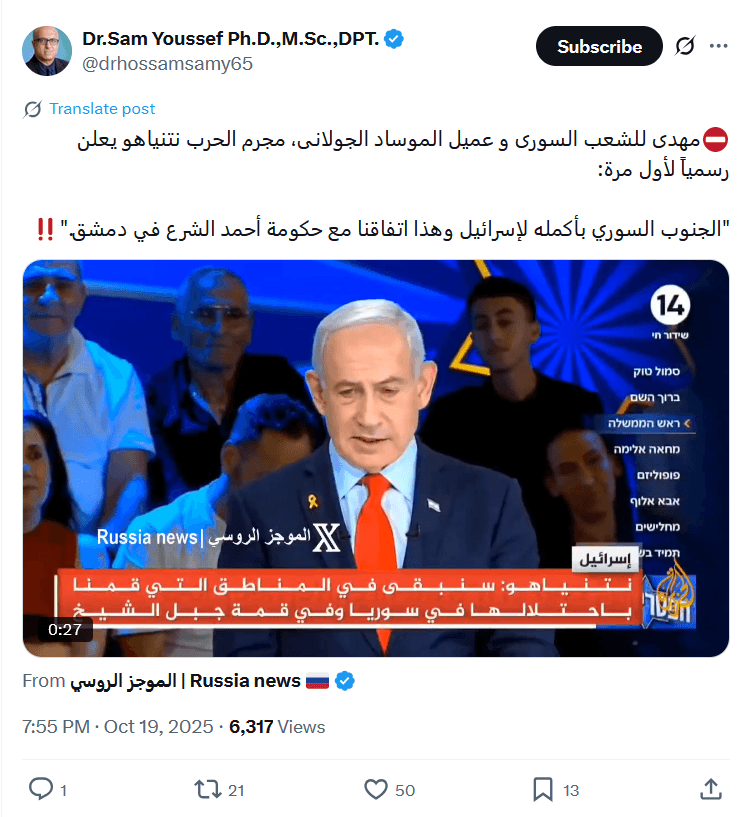The image size is (741, 817).
Task: Open Dr.Sam Youssef's profile avatar
Action: tap(47, 51)
